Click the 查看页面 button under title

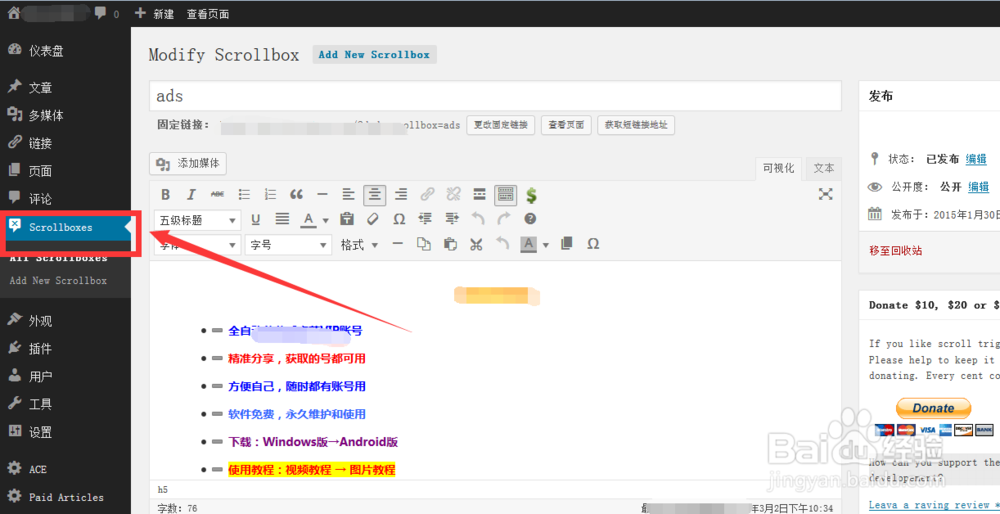566,125
